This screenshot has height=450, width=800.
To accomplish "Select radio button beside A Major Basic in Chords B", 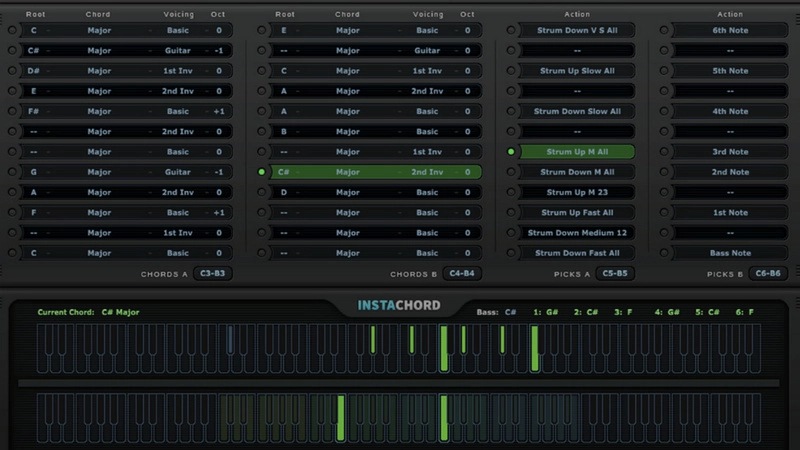I will [261, 111].
